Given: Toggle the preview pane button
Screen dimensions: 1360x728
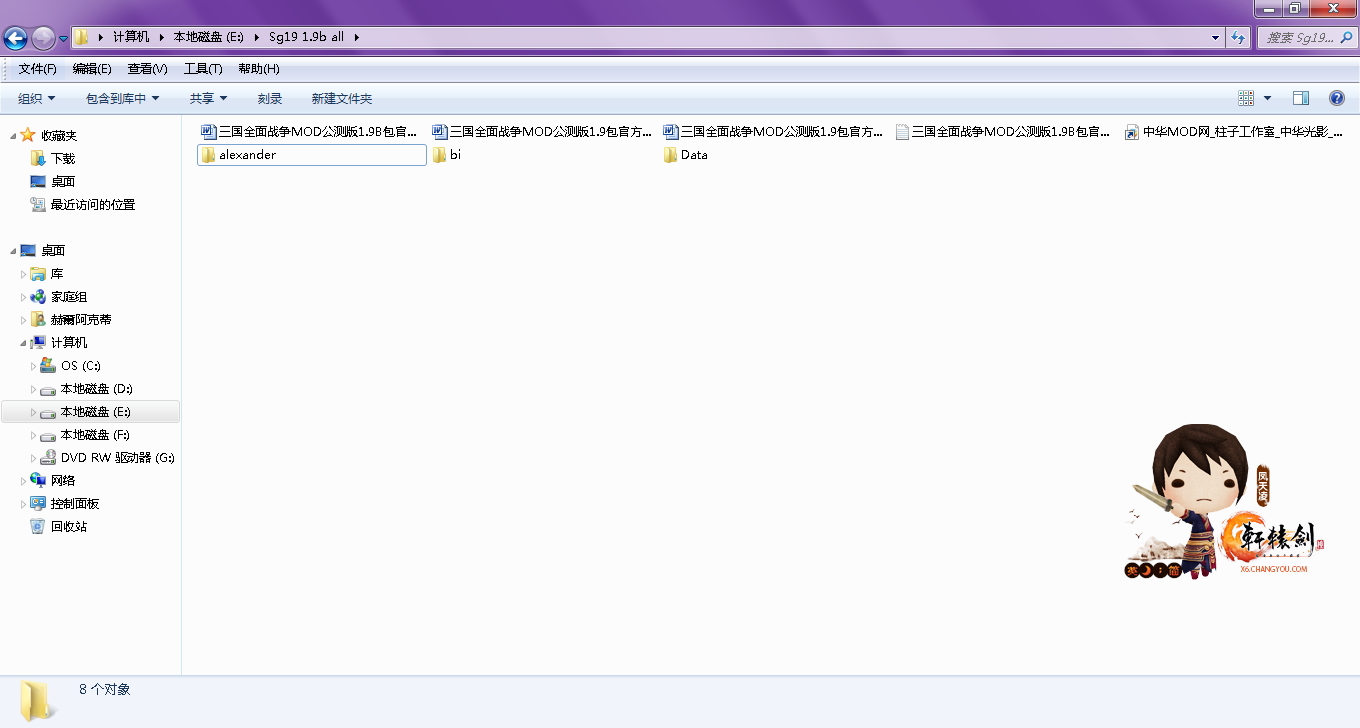Looking at the screenshot, I should point(1301,98).
